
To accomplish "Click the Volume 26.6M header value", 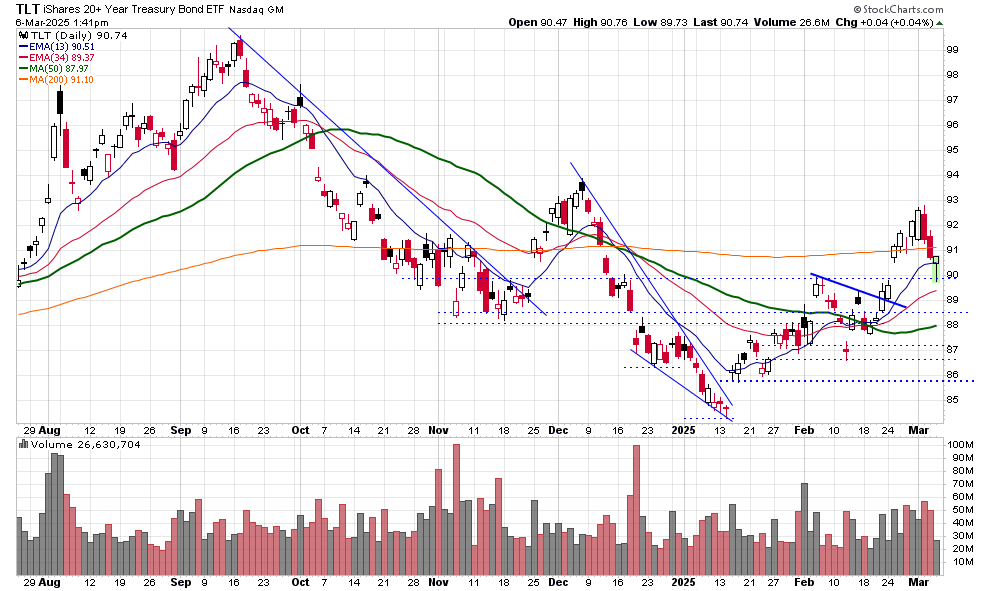I will click(791, 22).
